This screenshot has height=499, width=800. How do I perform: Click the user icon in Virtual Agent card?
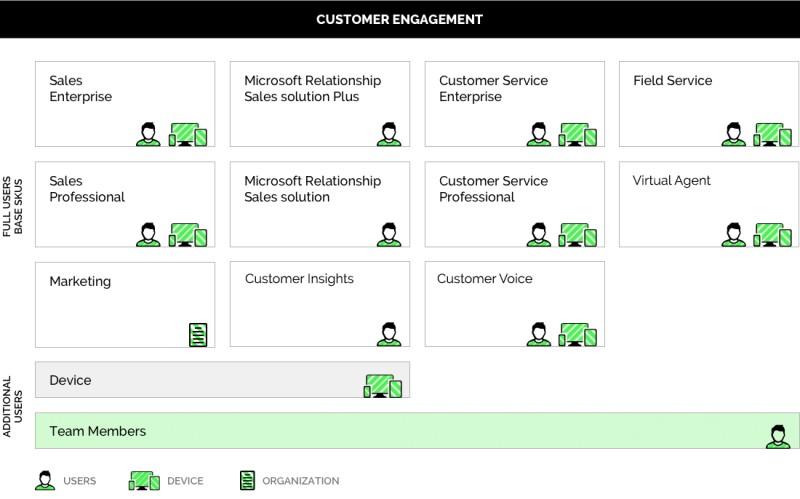733,235
